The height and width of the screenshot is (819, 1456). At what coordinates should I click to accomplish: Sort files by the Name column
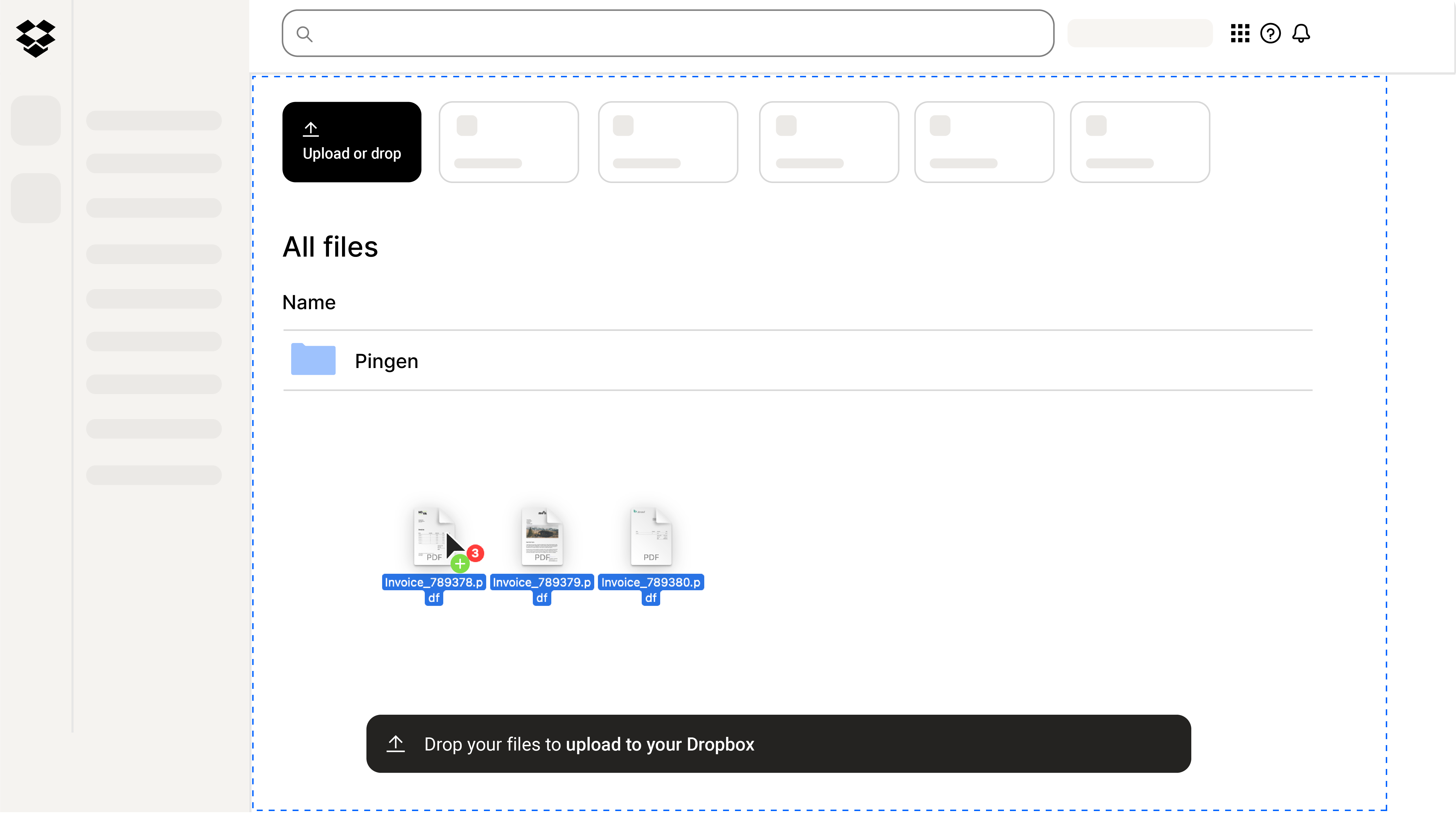point(308,302)
